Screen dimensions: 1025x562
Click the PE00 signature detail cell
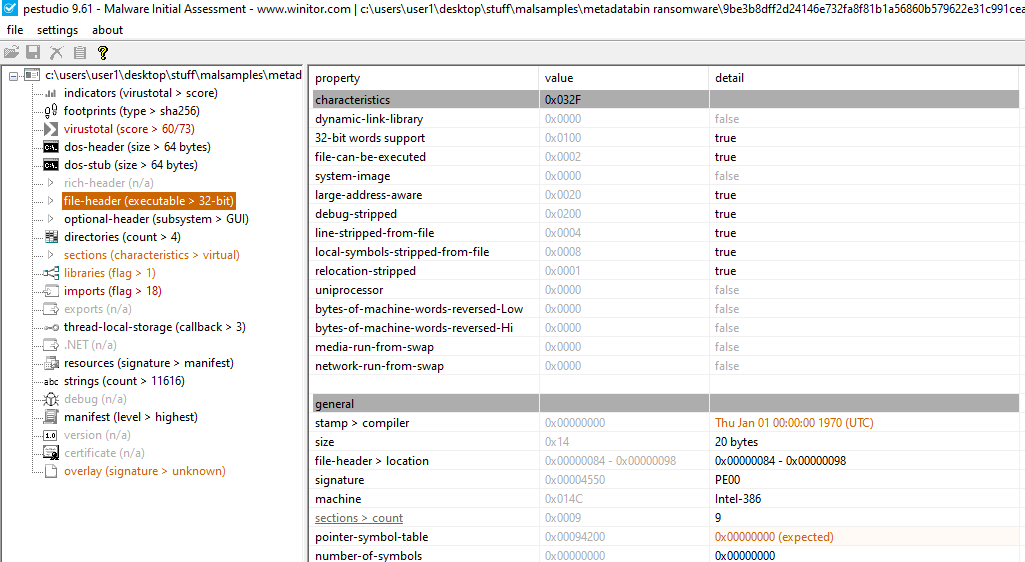pyautogui.click(x=728, y=480)
